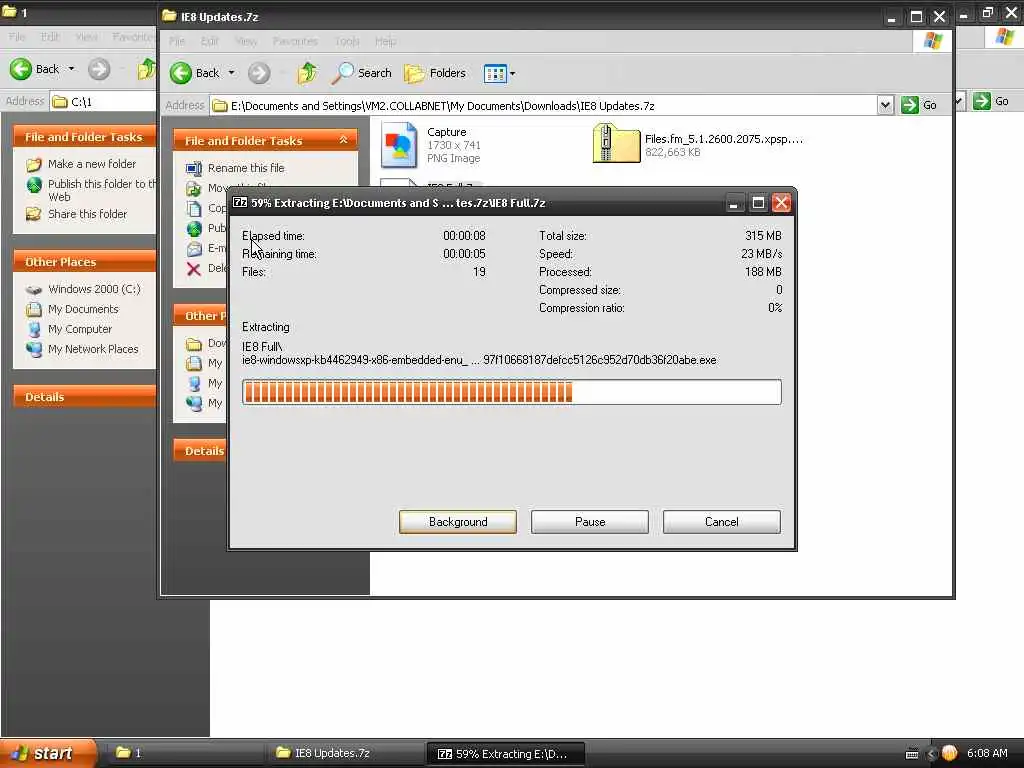
Task: Minimize the extracting dialog
Action: click(x=734, y=203)
